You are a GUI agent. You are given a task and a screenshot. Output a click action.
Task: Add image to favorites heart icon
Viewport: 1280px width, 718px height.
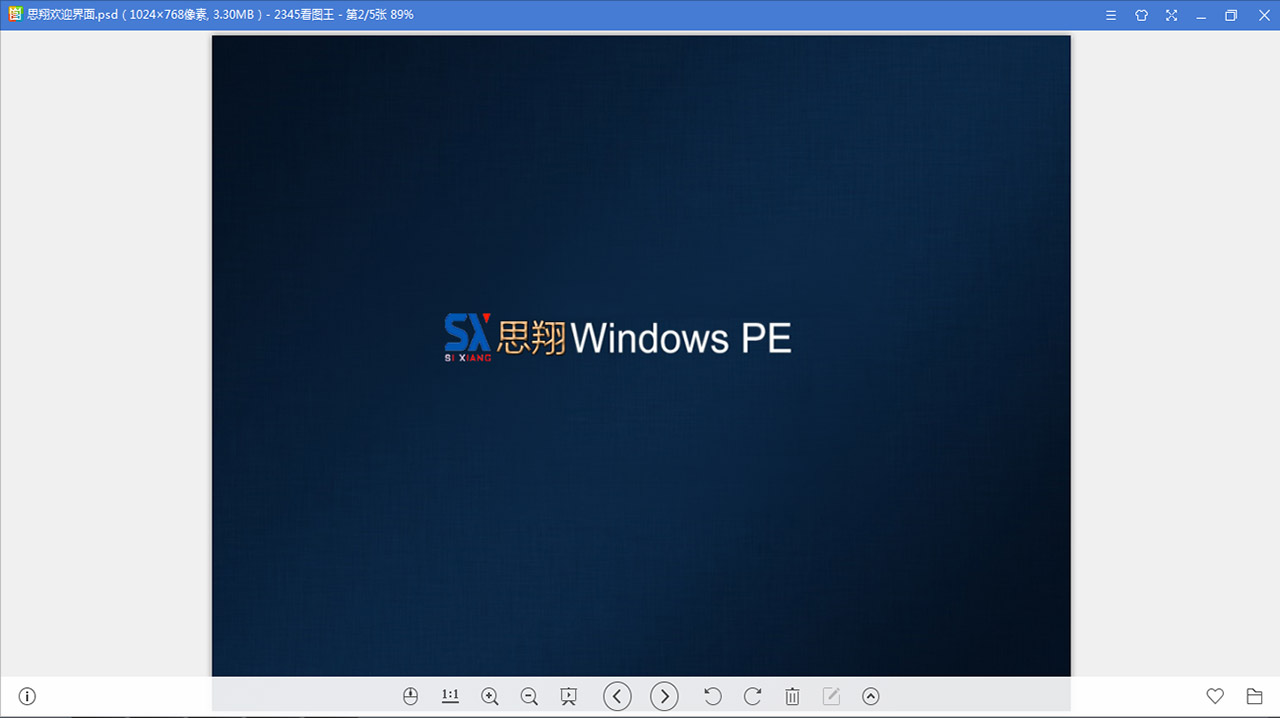(x=1215, y=696)
